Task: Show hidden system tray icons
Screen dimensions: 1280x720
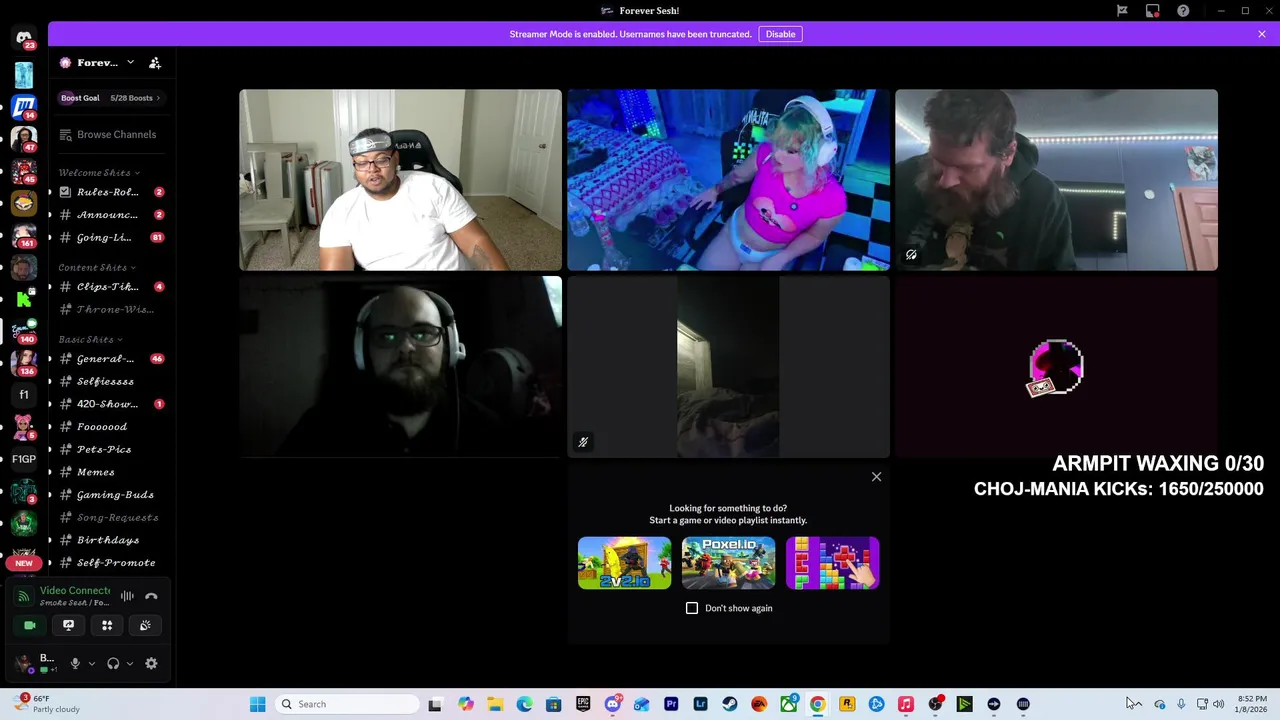Action: [1137, 704]
